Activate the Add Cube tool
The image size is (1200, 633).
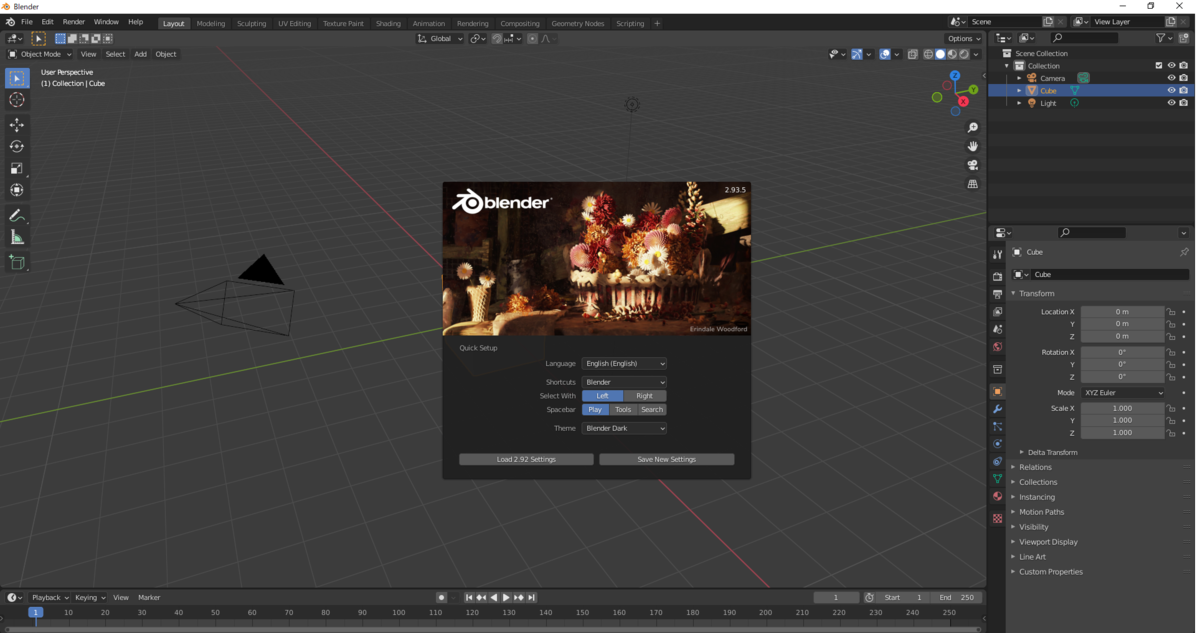pyautogui.click(x=17, y=262)
